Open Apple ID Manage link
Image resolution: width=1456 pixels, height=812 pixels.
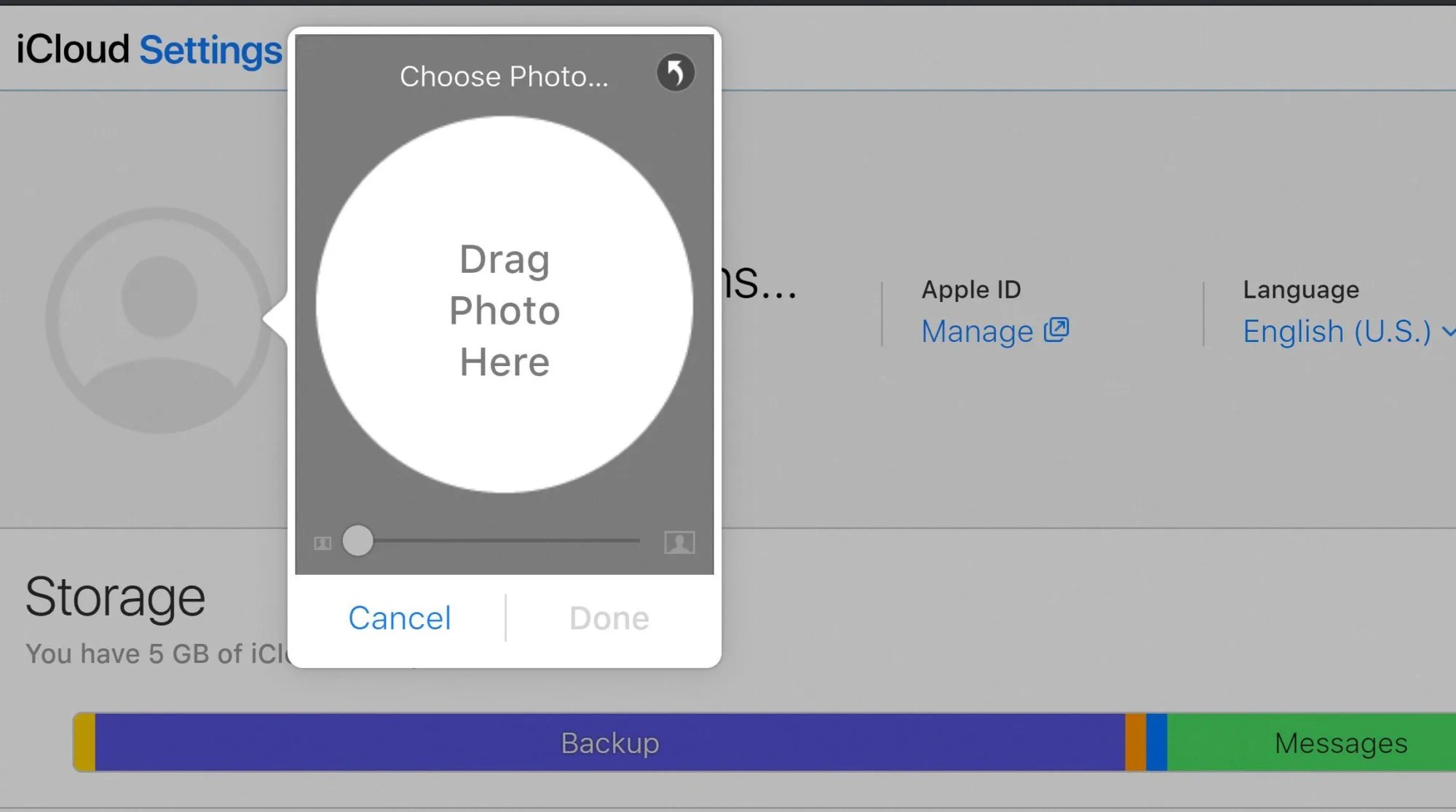click(x=978, y=332)
